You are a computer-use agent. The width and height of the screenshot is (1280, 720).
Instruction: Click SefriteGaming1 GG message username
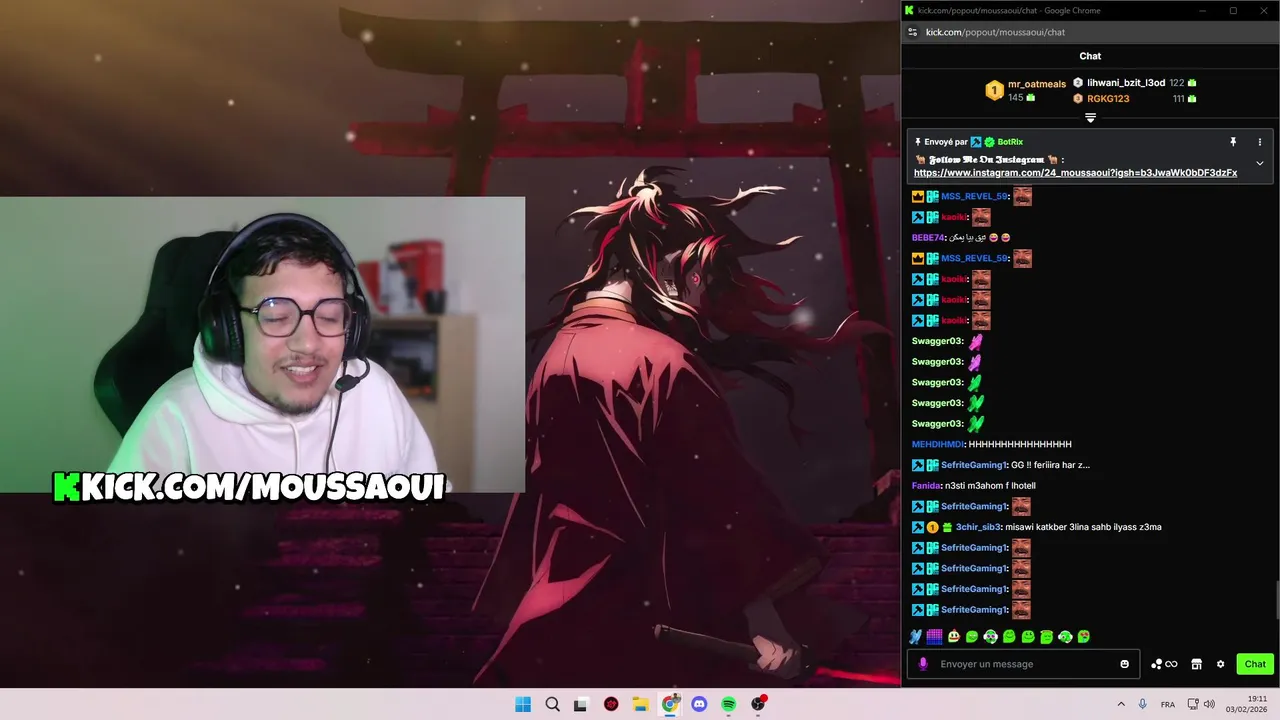pos(973,465)
